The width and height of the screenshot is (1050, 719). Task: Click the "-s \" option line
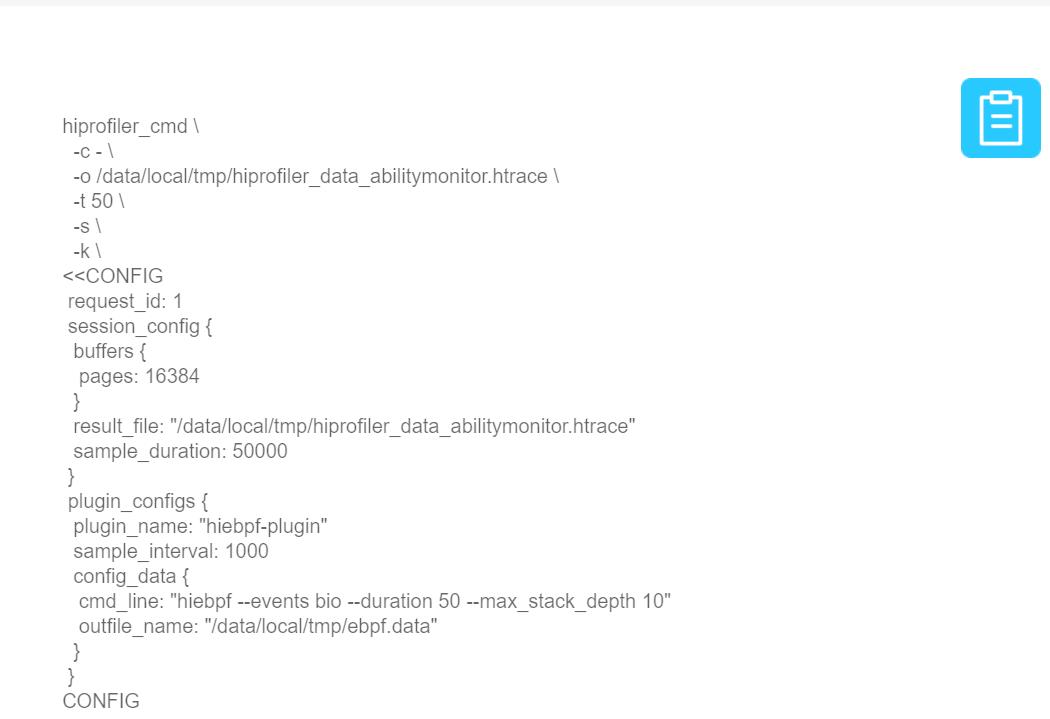(87, 227)
